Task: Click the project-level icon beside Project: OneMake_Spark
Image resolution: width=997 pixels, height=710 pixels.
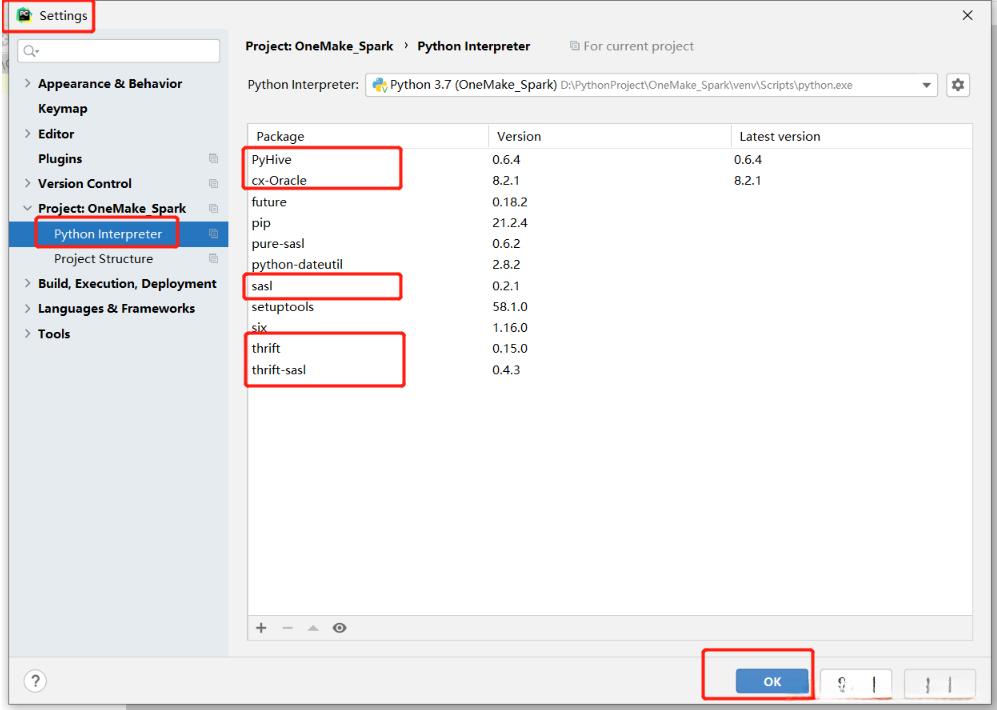Action: click(x=214, y=208)
